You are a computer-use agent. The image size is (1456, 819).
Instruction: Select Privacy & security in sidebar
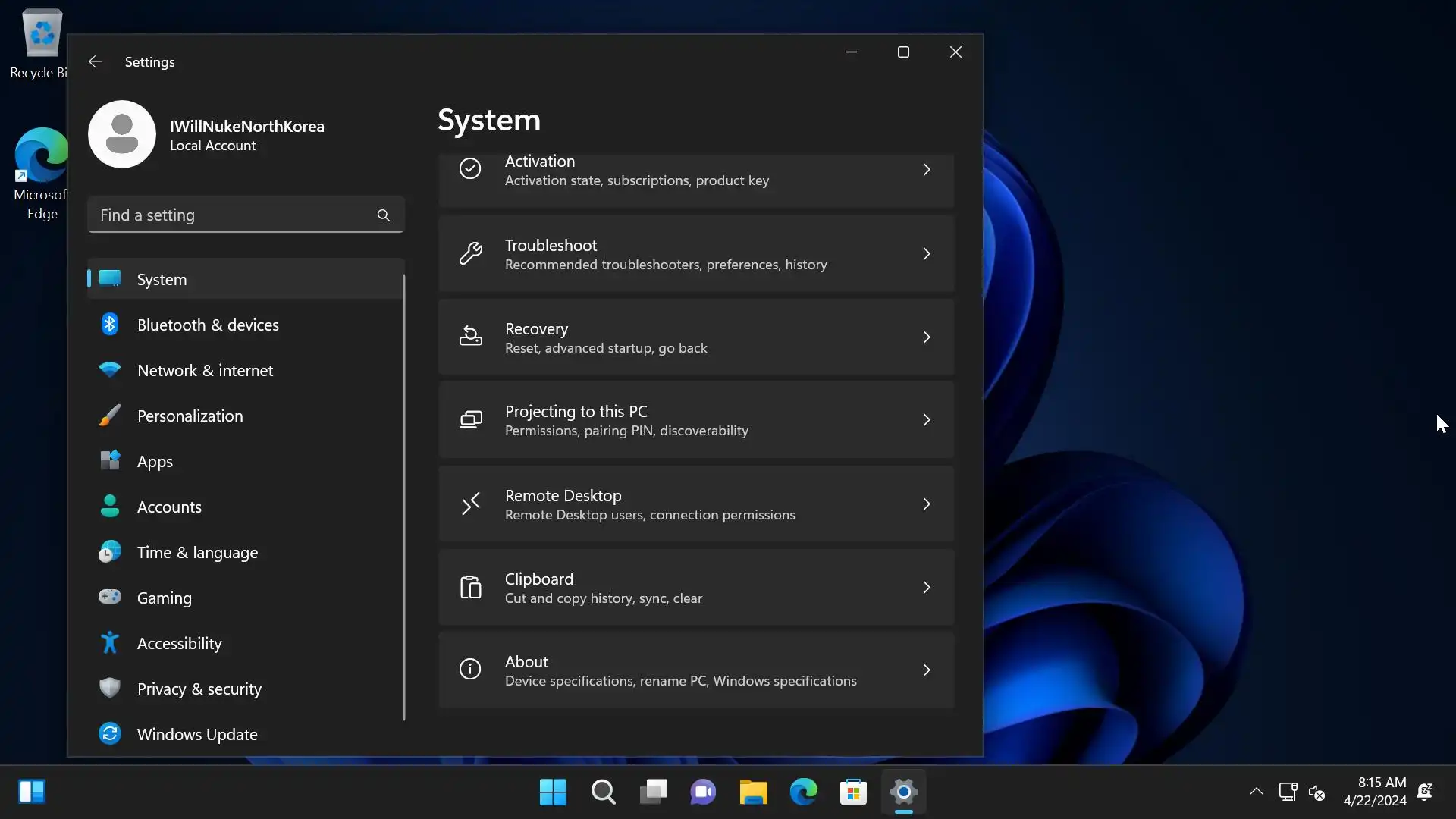pyautogui.click(x=199, y=689)
